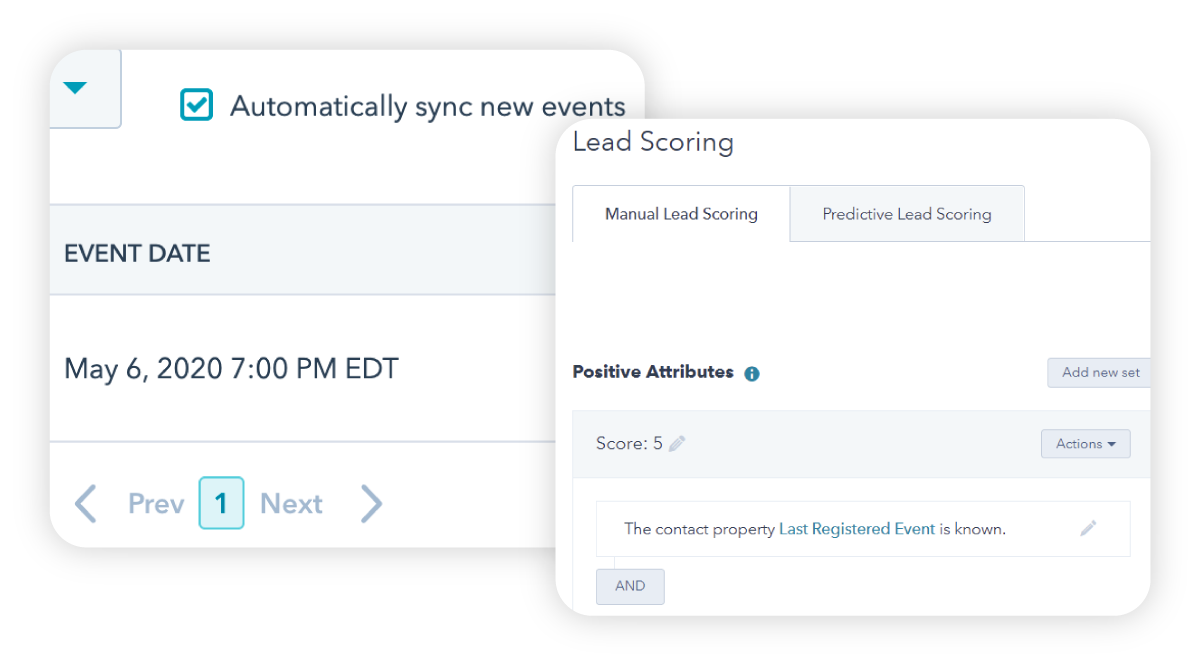The width and height of the screenshot is (1200, 666).
Task: Click the Score: 5 text label
Action: (629, 444)
